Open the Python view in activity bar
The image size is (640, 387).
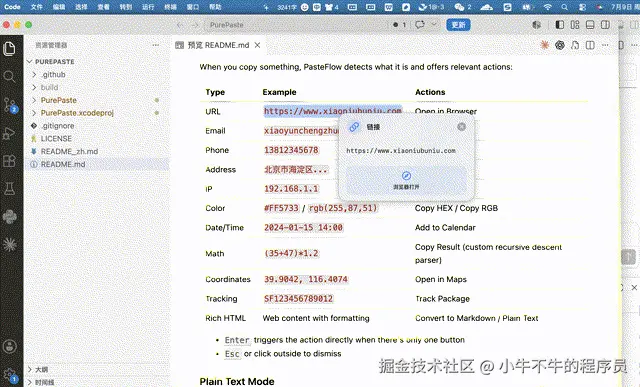coord(9,216)
